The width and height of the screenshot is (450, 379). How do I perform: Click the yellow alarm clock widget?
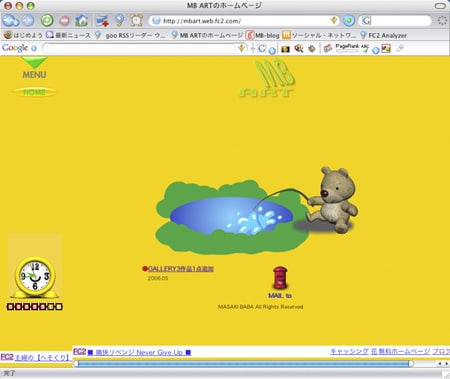pos(35,277)
